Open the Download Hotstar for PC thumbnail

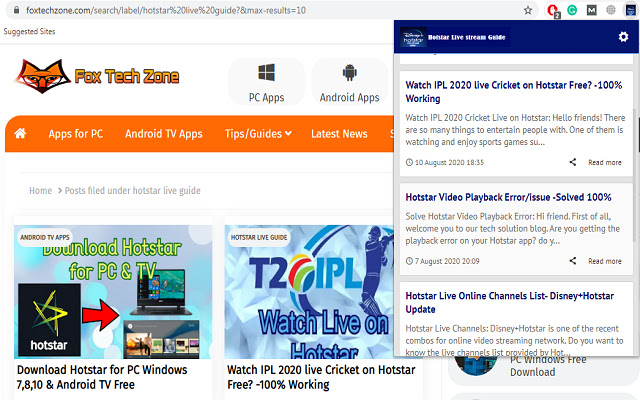click(113, 292)
